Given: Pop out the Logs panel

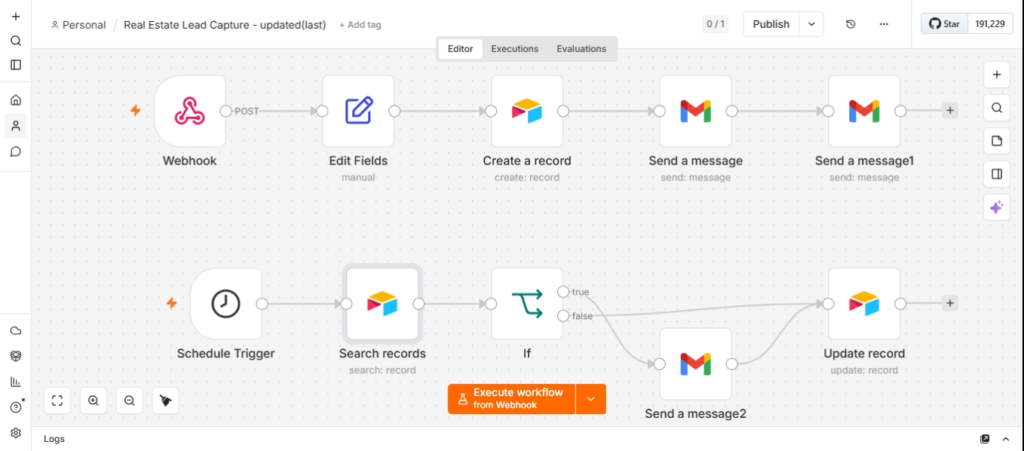Looking at the screenshot, I should coord(985,439).
